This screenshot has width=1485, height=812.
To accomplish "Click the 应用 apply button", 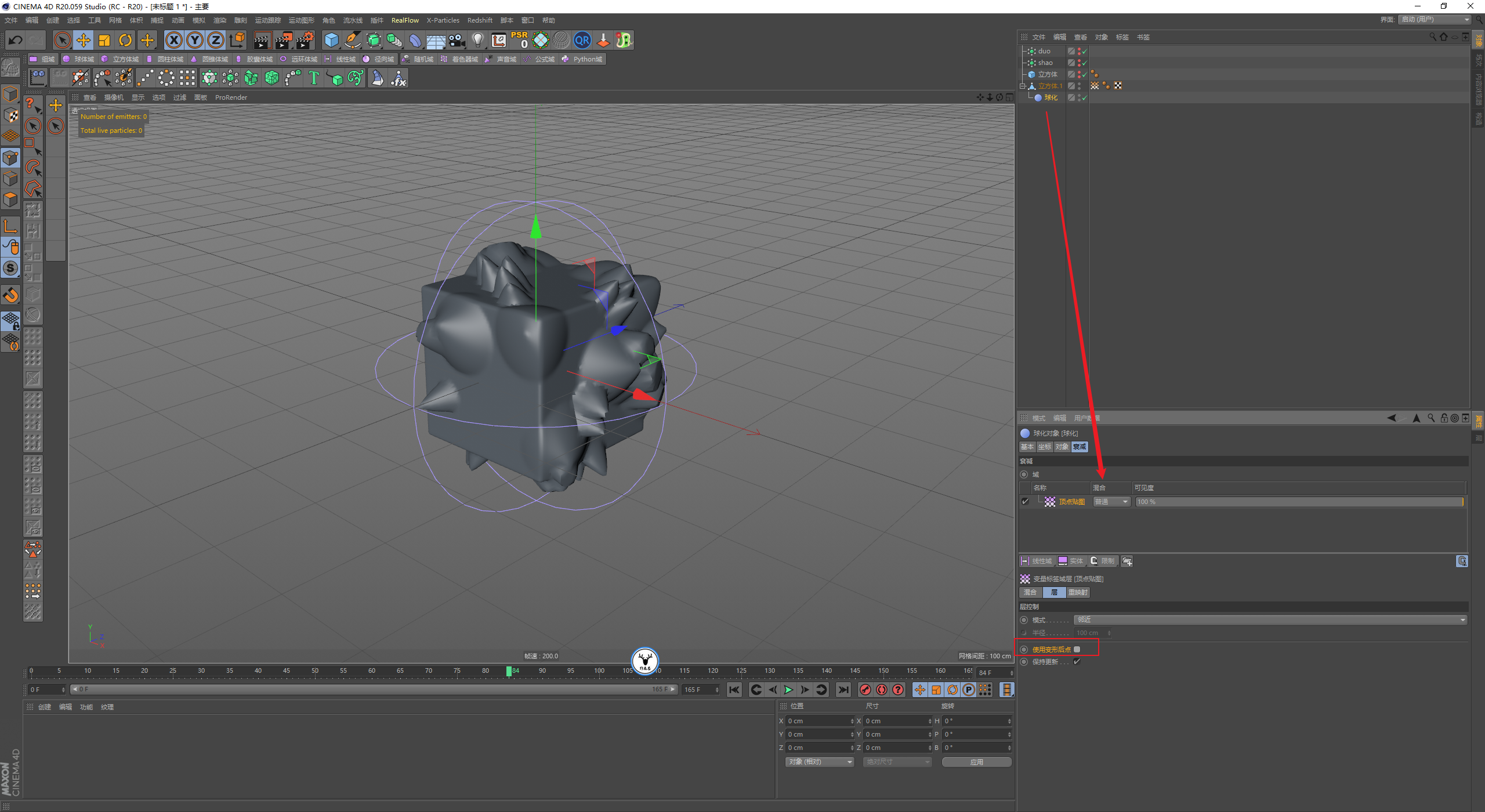I will click(x=976, y=762).
